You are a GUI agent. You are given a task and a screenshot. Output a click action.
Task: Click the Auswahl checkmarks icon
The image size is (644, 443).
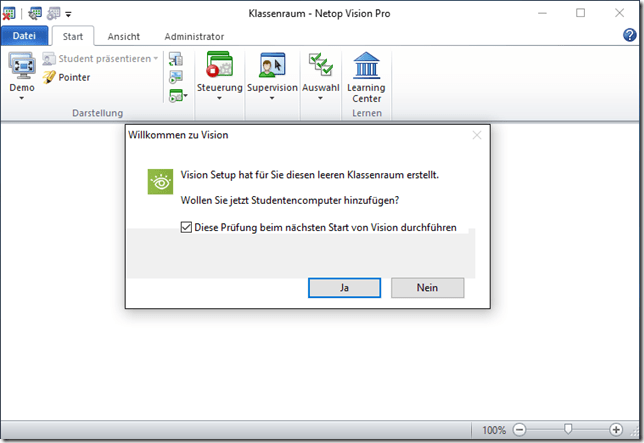[x=321, y=65]
